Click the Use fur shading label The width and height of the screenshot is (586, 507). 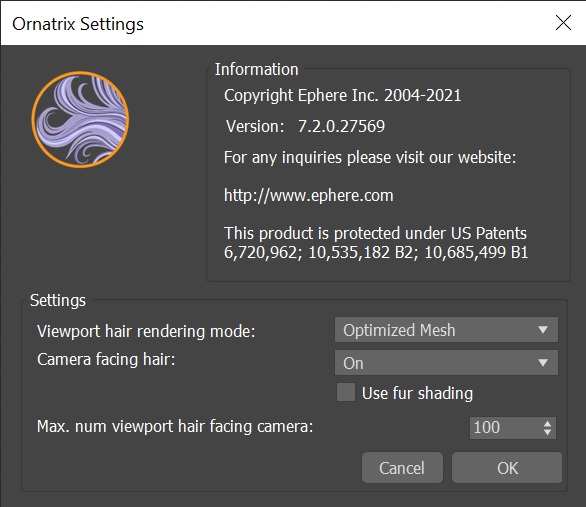point(417,393)
